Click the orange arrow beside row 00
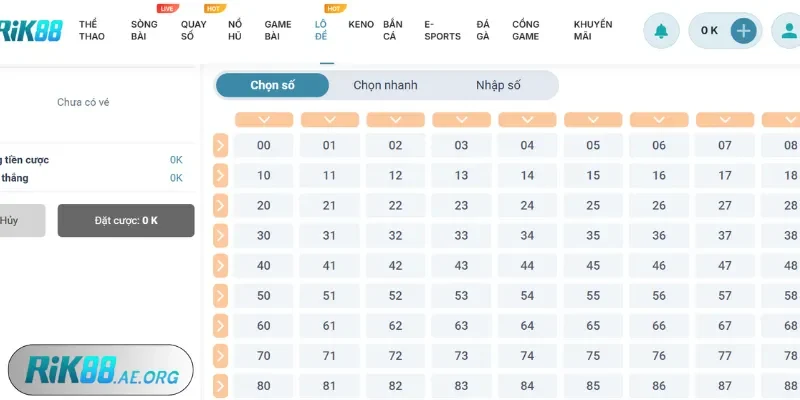800x400 pixels. pyautogui.click(x=220, y=146)
